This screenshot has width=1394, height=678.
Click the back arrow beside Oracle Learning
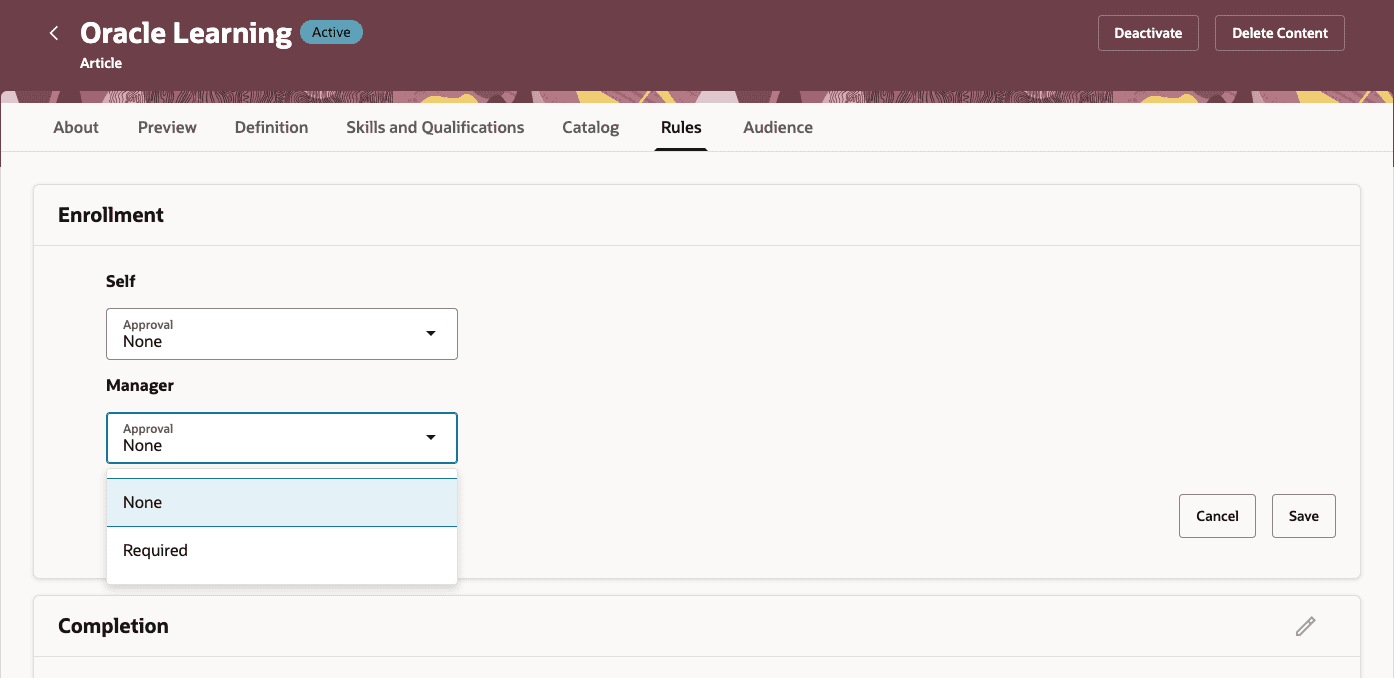[54, 33]
